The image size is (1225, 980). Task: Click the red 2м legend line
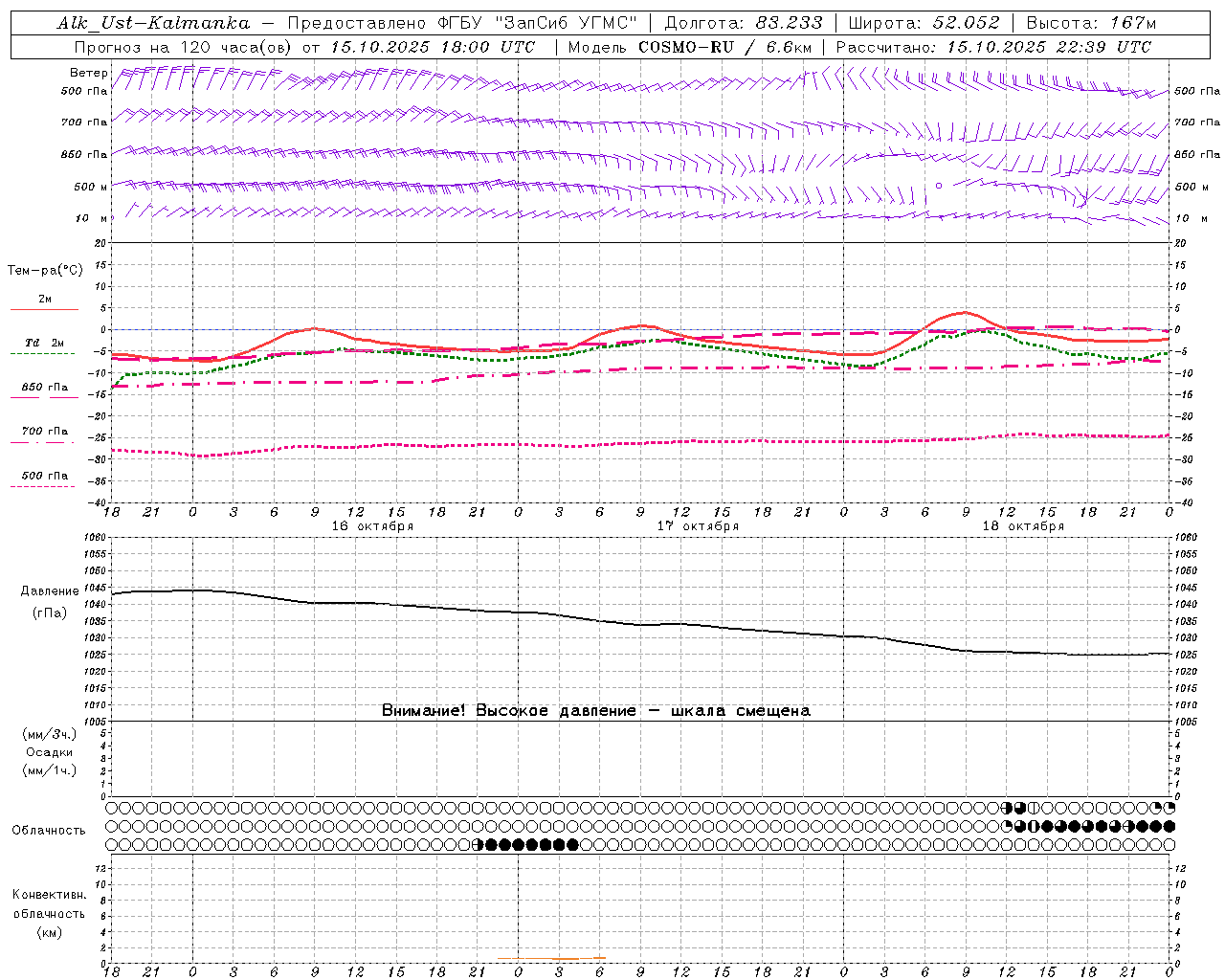pos(44,309)
